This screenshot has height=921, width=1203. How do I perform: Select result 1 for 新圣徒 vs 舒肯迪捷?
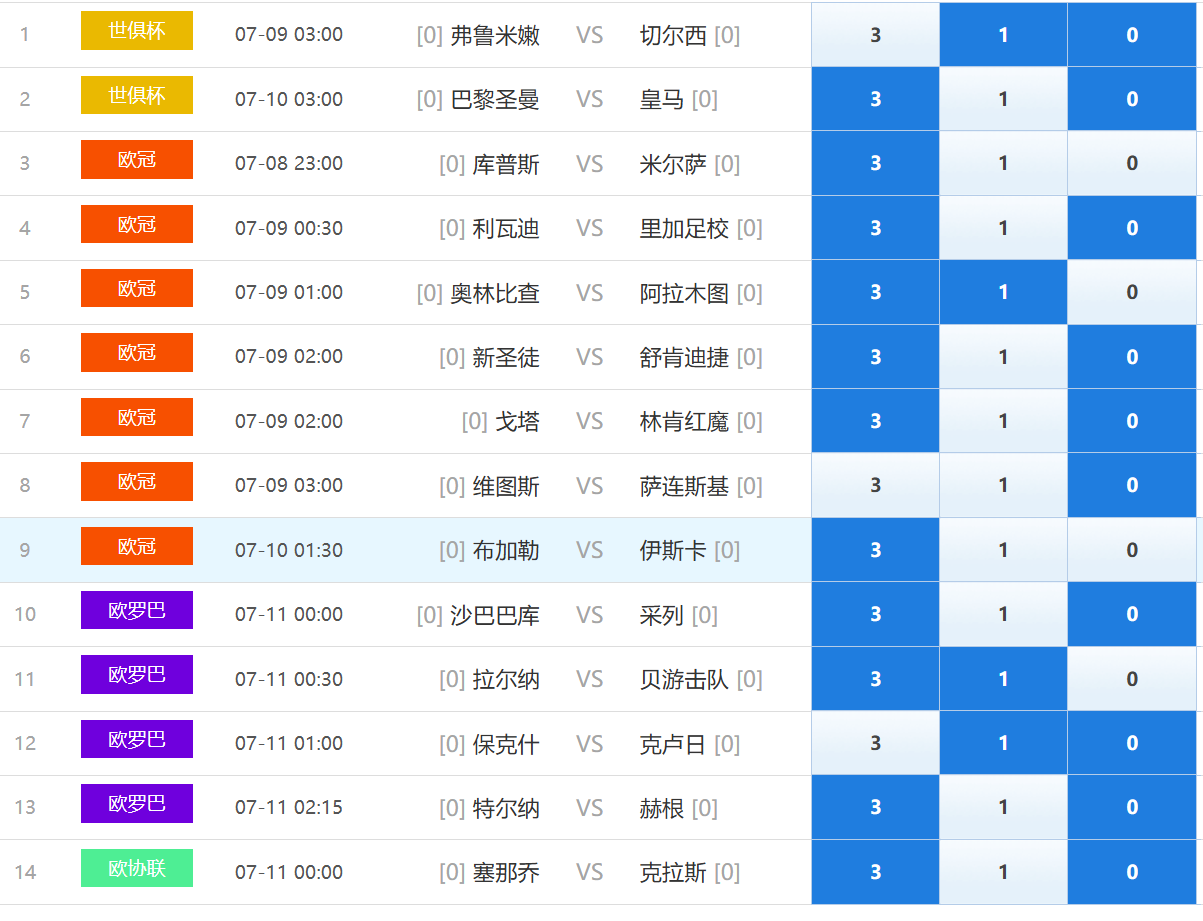(x=1003, y=357)
